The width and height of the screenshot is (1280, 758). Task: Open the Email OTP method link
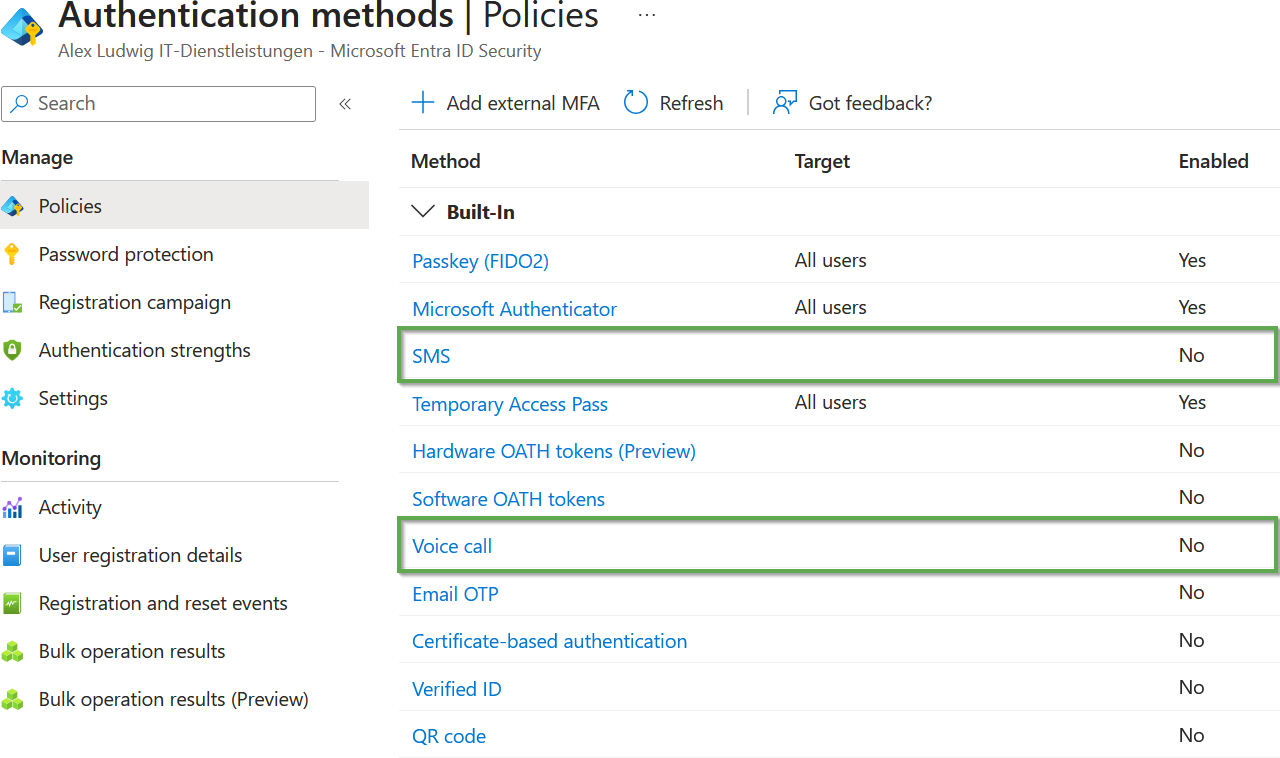455,594
